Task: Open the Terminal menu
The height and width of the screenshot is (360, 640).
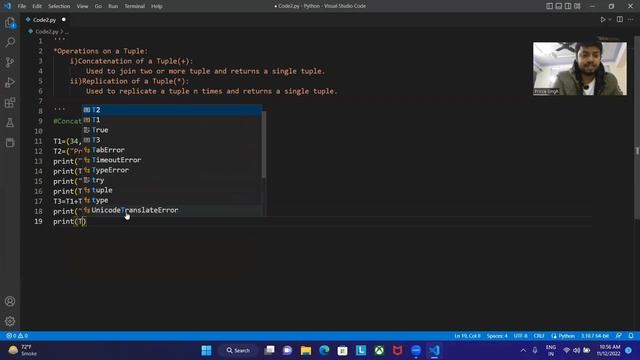Action: 134,6
